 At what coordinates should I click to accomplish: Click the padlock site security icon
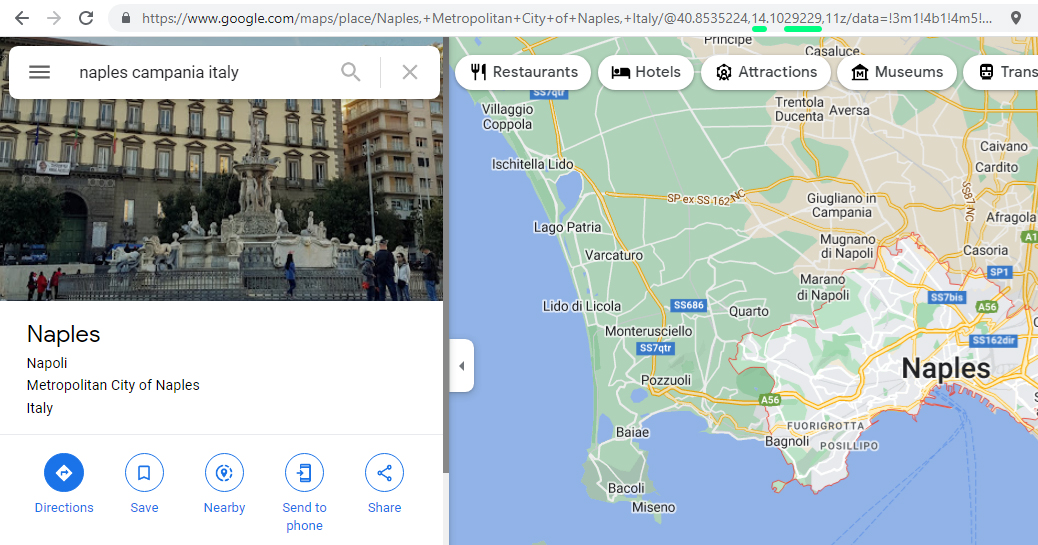[x=126, y=19]
